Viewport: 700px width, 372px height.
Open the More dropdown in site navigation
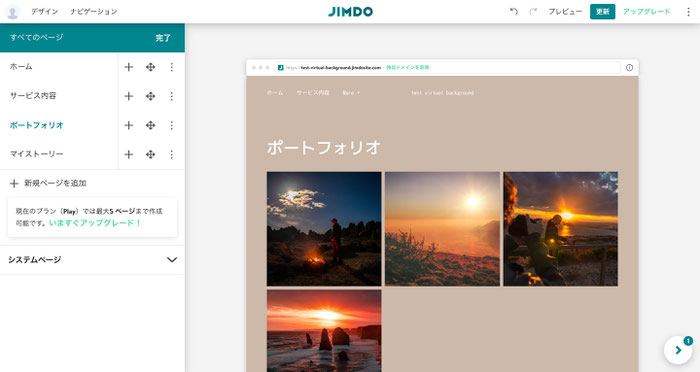pyautogui.click(x=351, y=93)
